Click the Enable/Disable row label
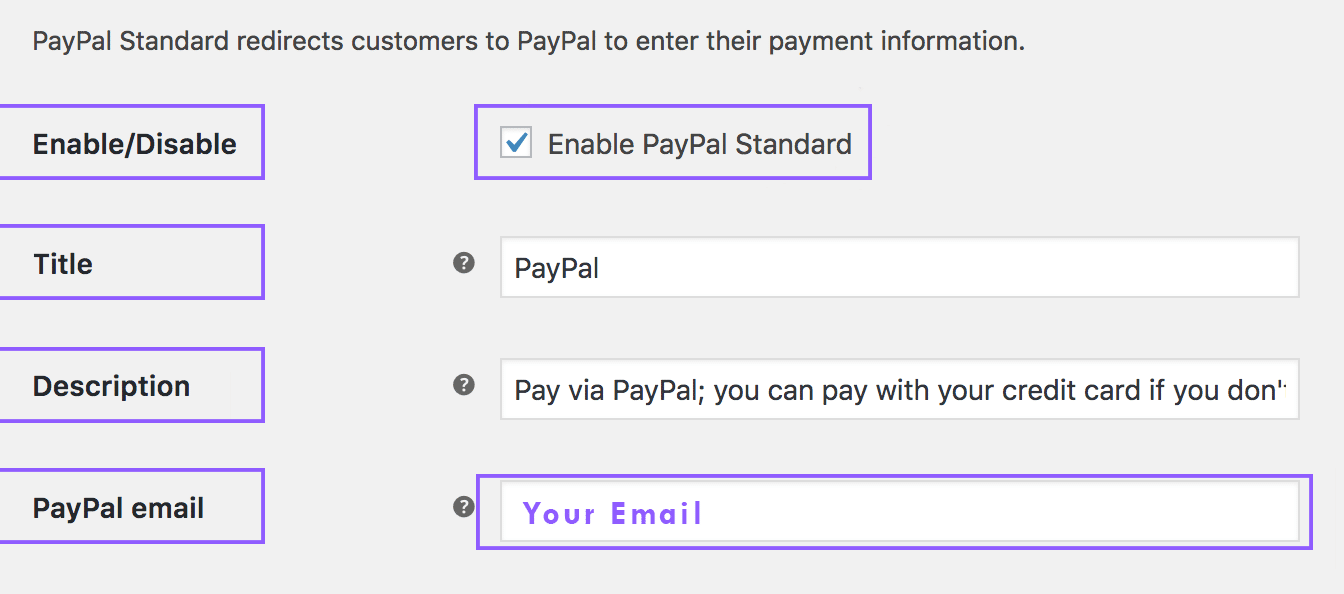The image size is (1344, 594). point(135,144)
